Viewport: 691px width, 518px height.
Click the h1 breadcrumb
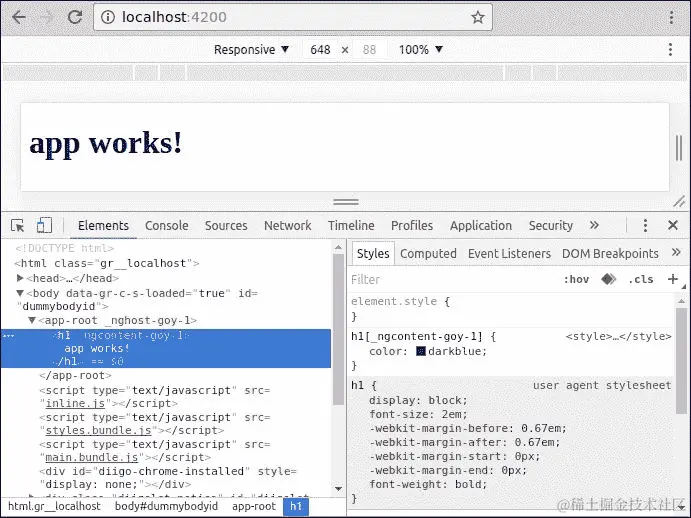[296, 506]
